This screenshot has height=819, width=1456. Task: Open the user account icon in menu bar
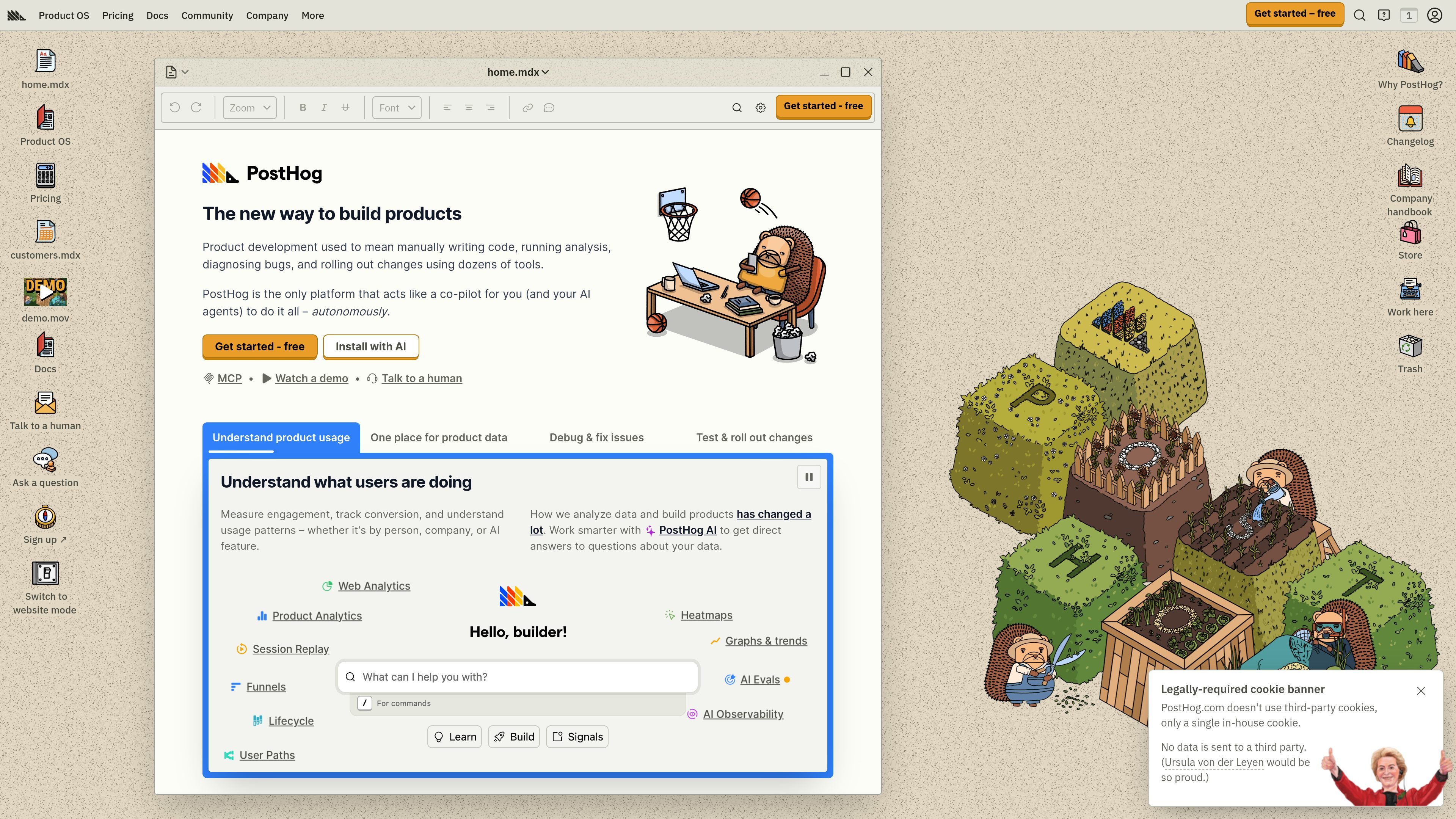[1434, 15]
